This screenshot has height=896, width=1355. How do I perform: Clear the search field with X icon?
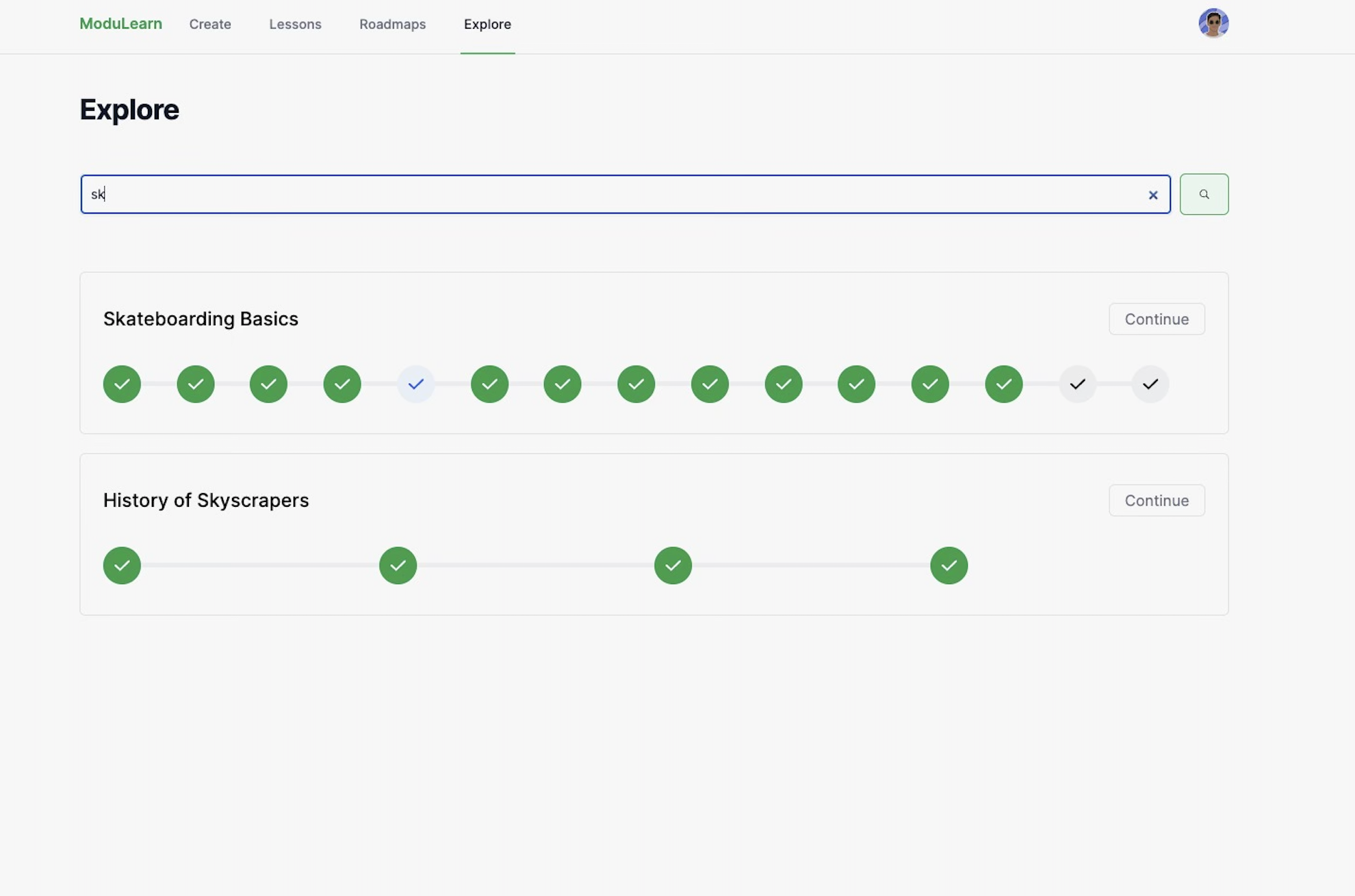[x=1153, y=195]
